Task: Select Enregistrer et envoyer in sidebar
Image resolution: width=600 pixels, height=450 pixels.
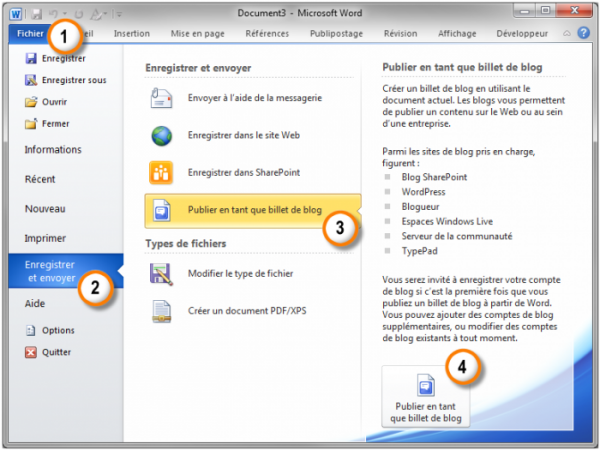Action: [66, 271]
